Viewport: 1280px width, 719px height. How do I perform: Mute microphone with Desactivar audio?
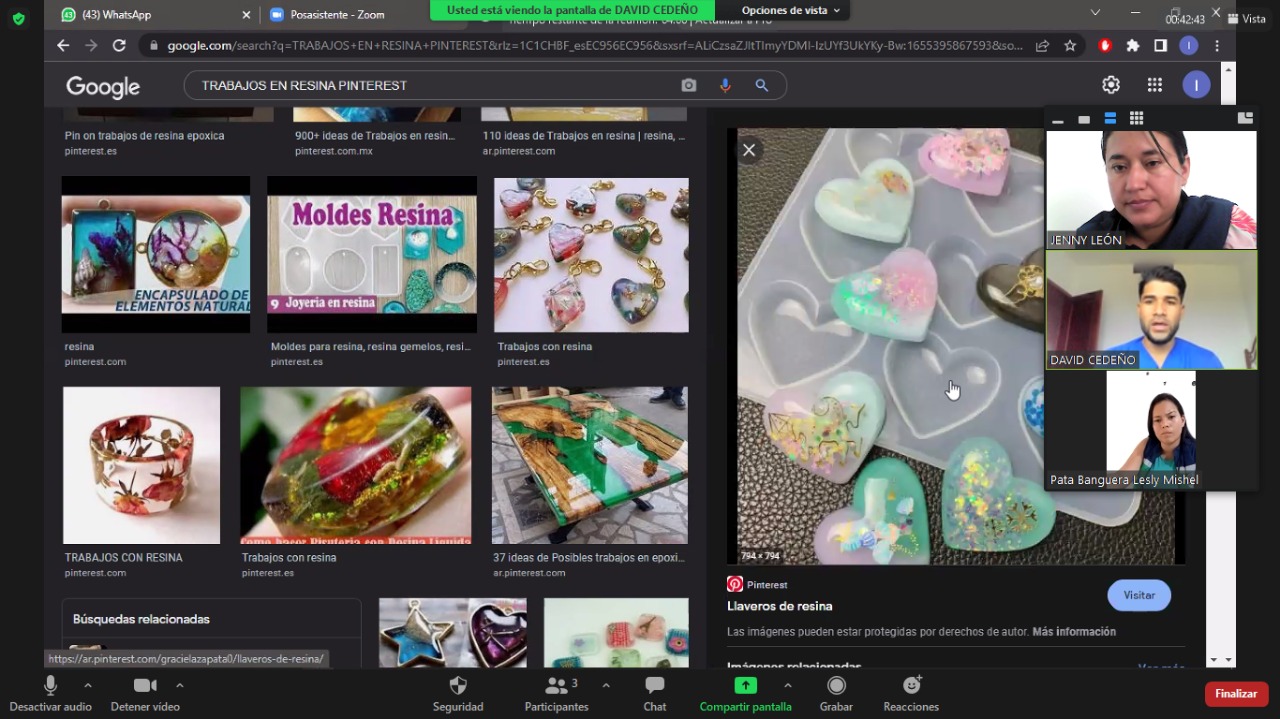click(50, 686)
